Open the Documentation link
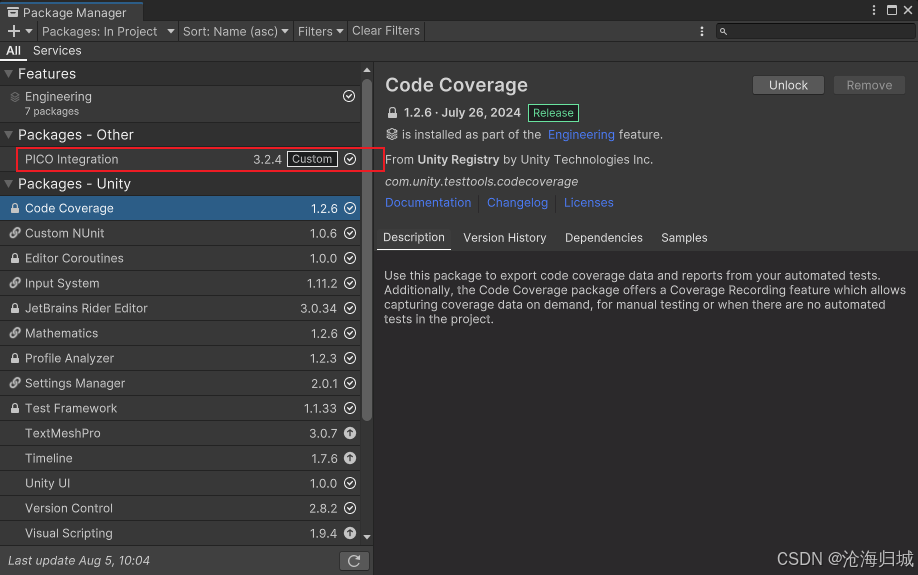This screenshot has height=575, width=918. tap(428, 203)
